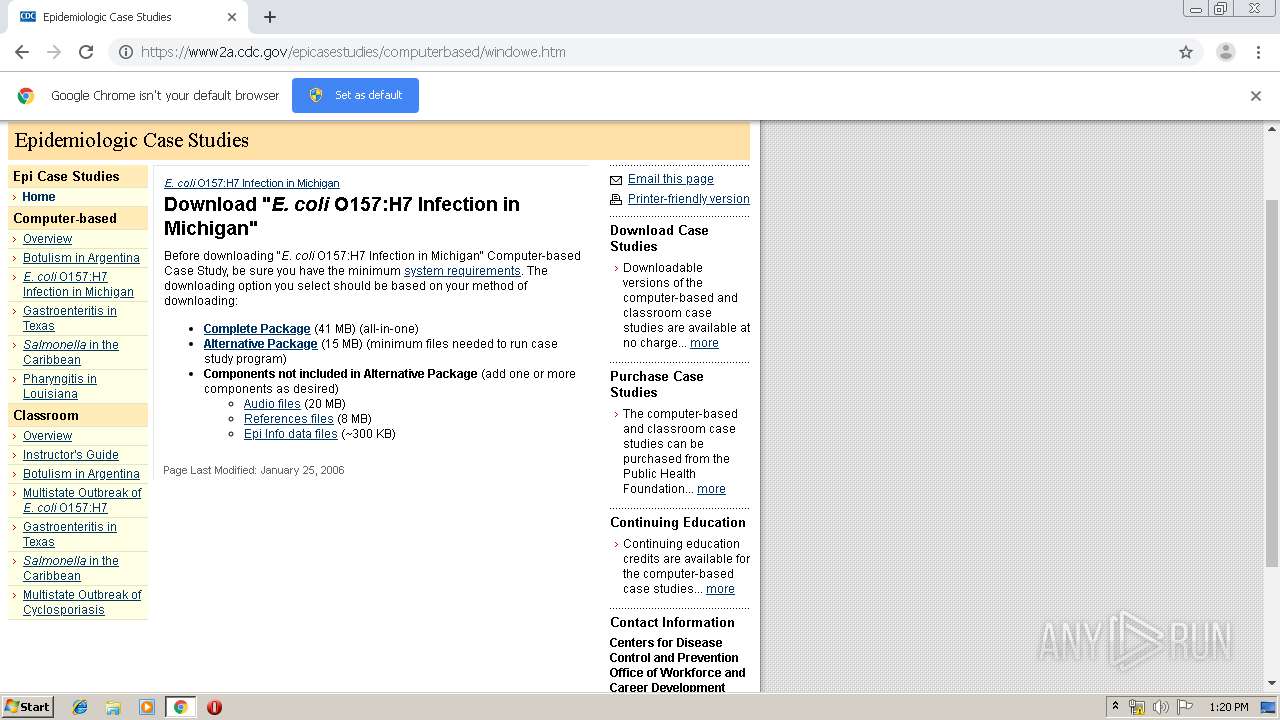
Task: Open Classroom Botulism in Argentina link
Action: tap(81, 474)
